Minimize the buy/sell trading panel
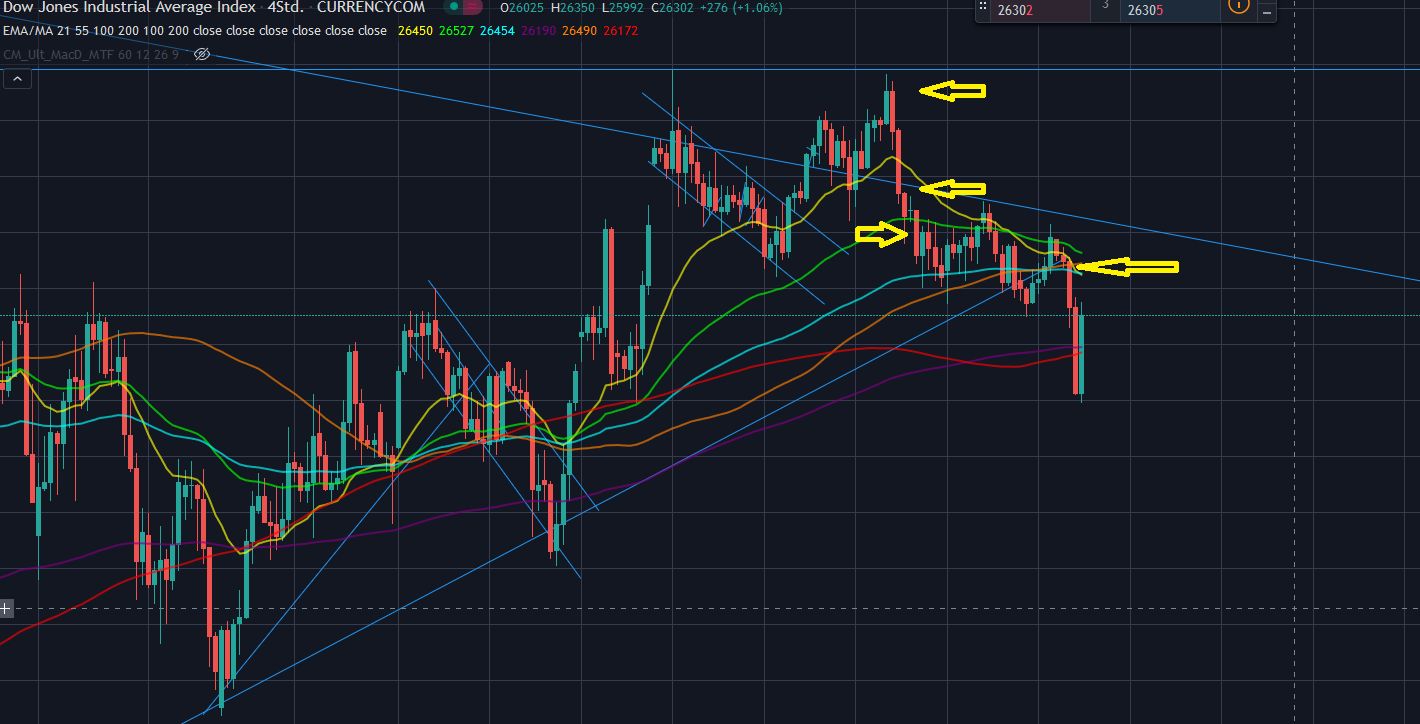Viewport: 1420px width, 724px height. (1267, 12)
